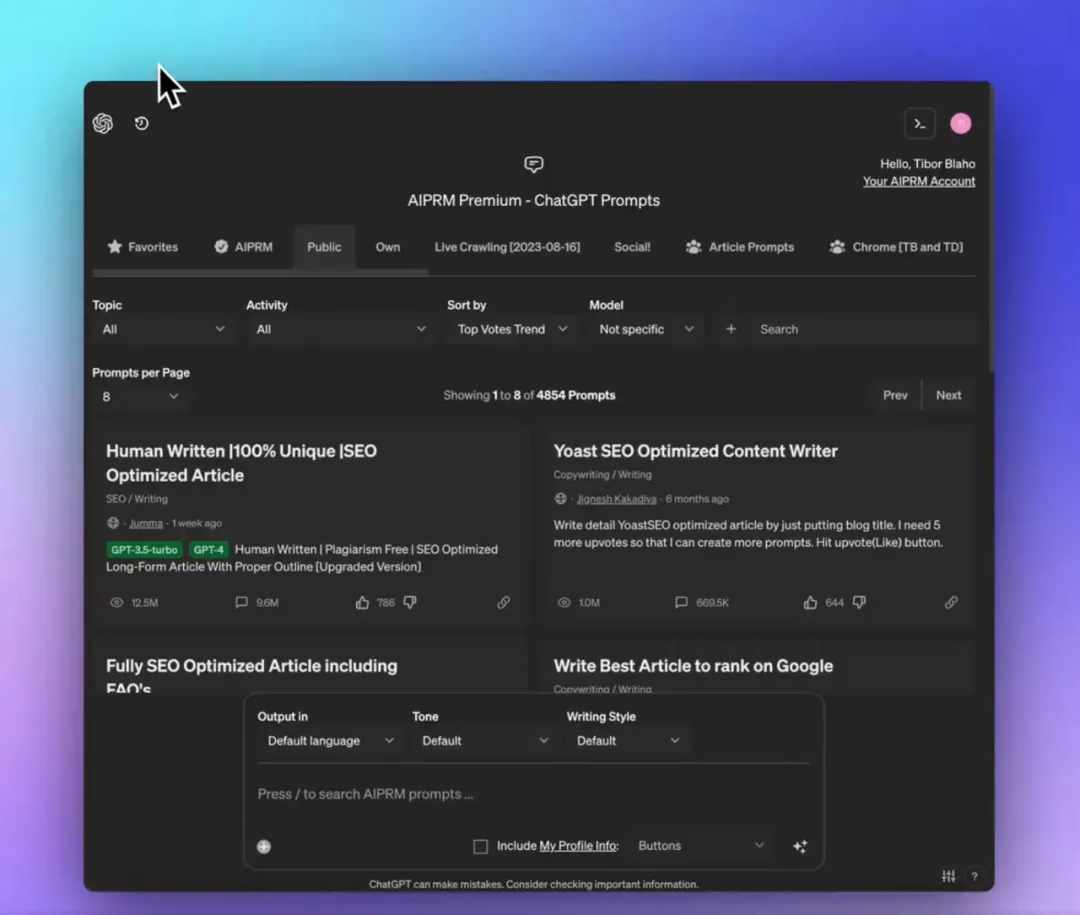Click the ChatGPT logo icon
The height and width of the screenshot is (915, 1080).
click(x=103, y=123)
